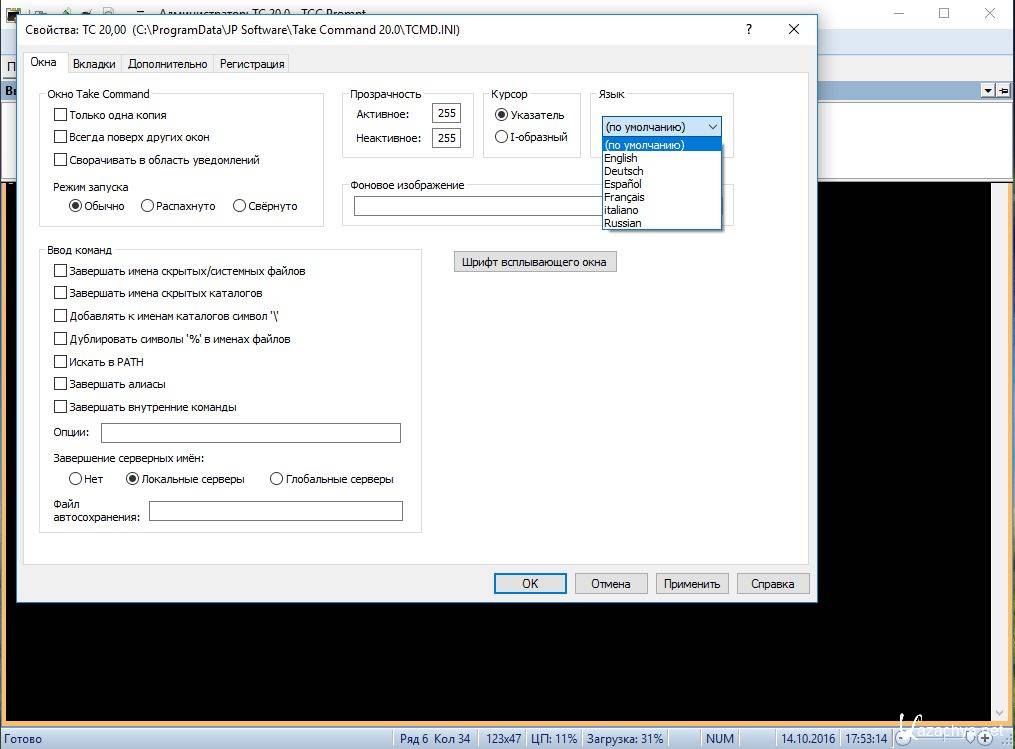Click the Шрифт всплывающего окна button
The width and height of the screenshot is (1015, 749).
click(535, 262)
